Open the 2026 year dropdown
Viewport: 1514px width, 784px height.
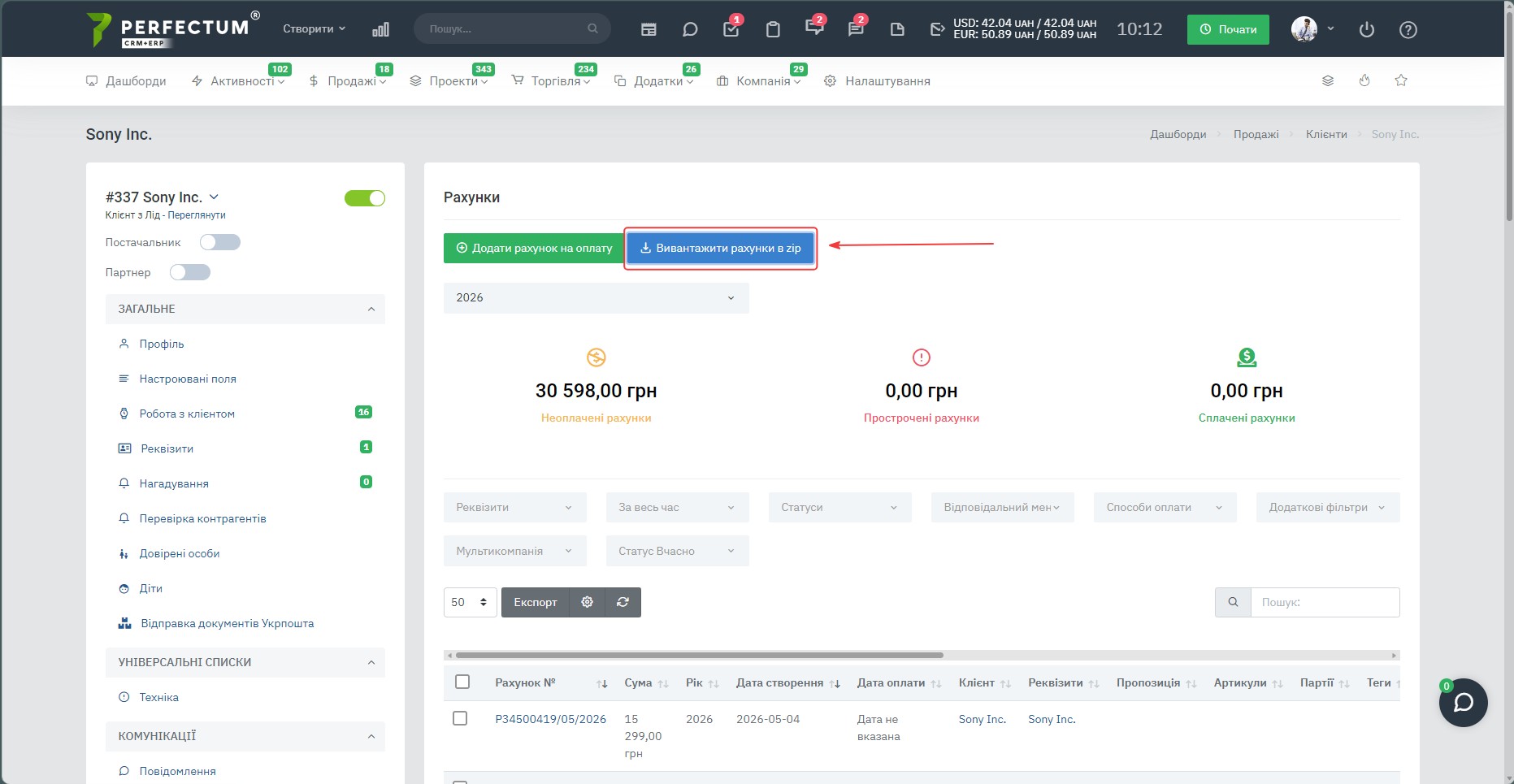pos(596,298)
